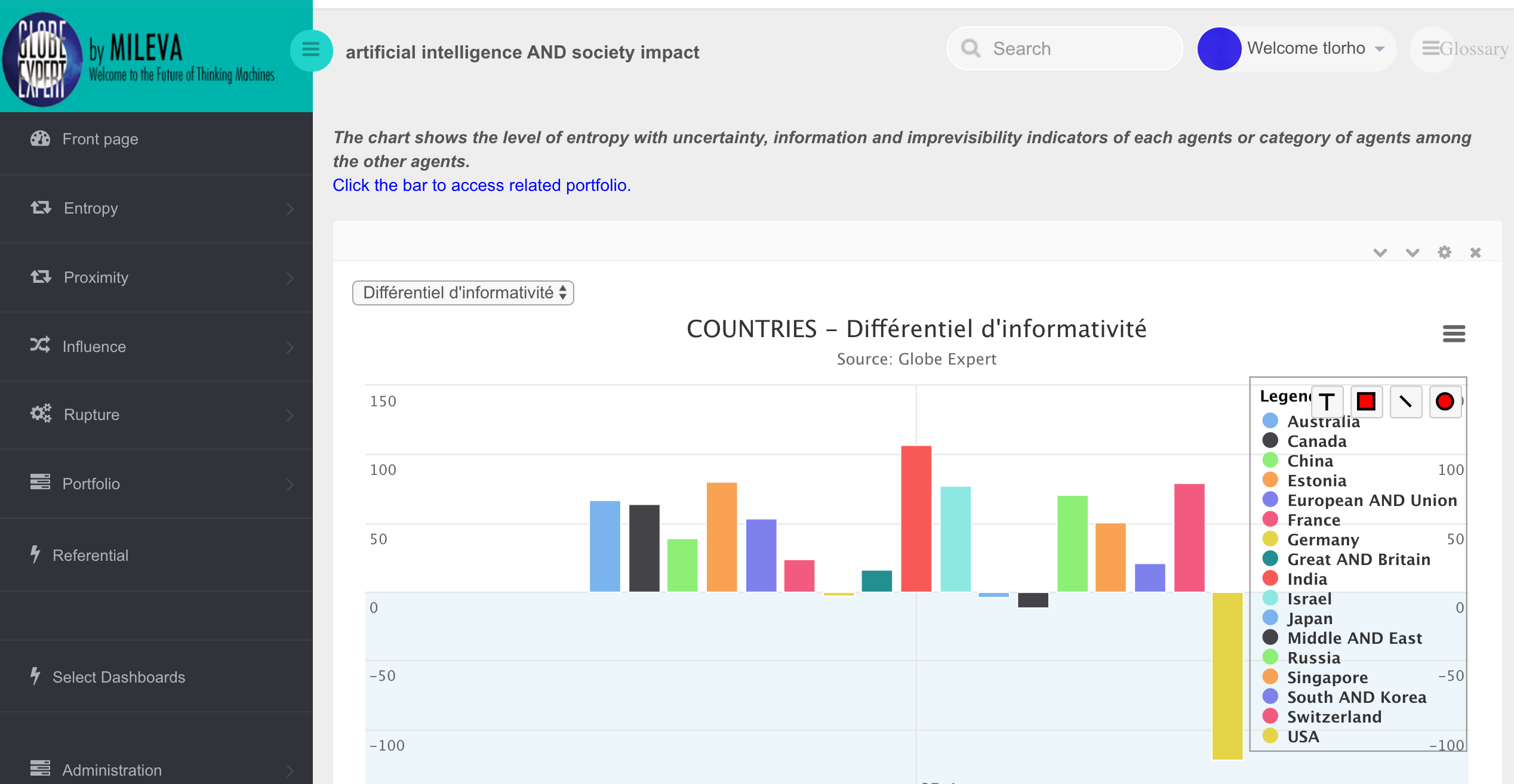The height and width of the screenshot is (784, 1514).
Task: Hide the India series via legend
Action: 1307,579
